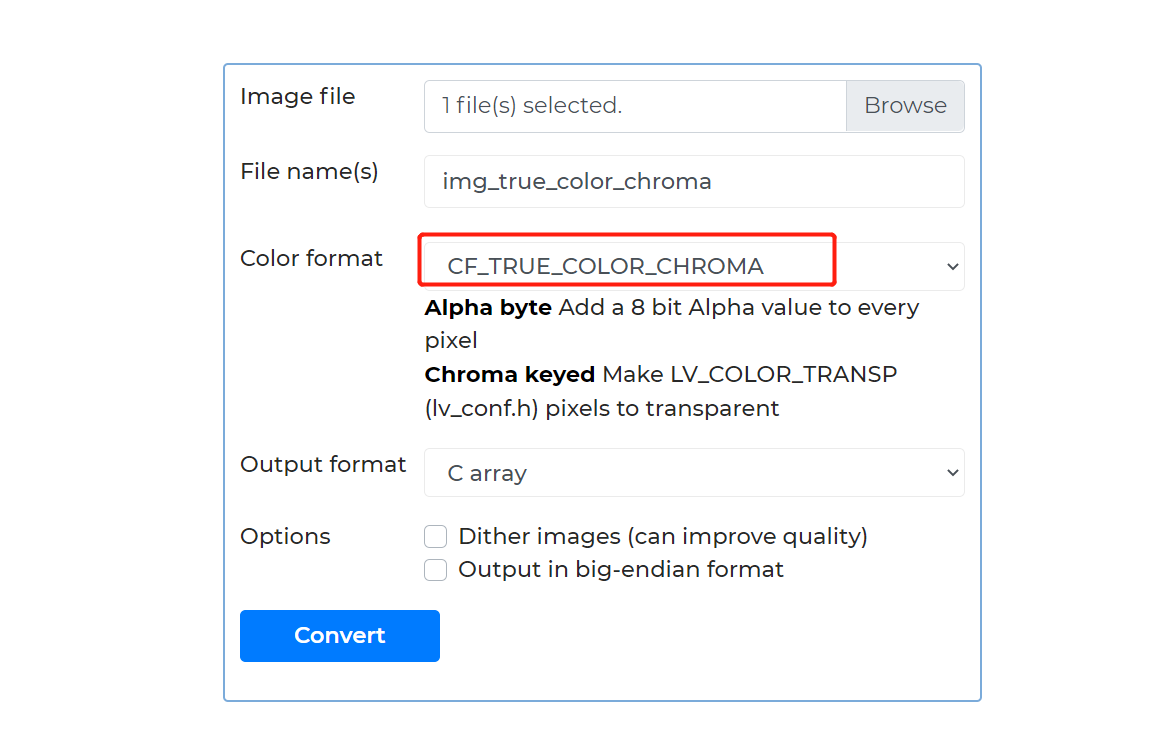Screen dimensions: 1175x754
Task: Click the Color format dropdown chevron arrow
Action: [952, 267]
